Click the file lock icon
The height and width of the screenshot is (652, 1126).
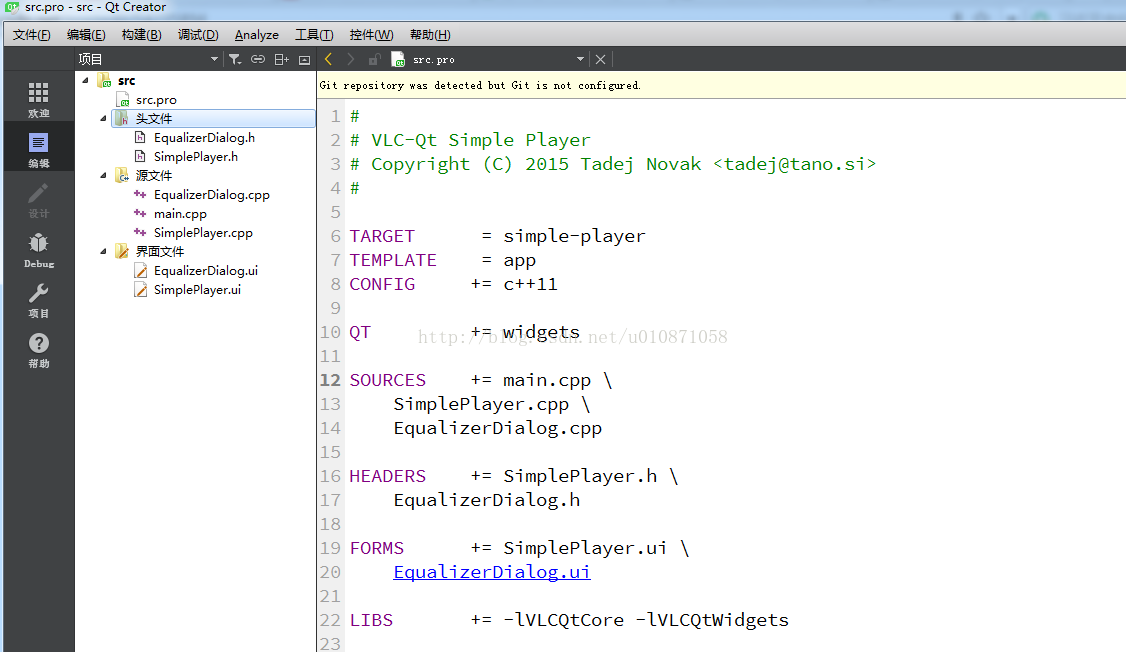[374, 59]
